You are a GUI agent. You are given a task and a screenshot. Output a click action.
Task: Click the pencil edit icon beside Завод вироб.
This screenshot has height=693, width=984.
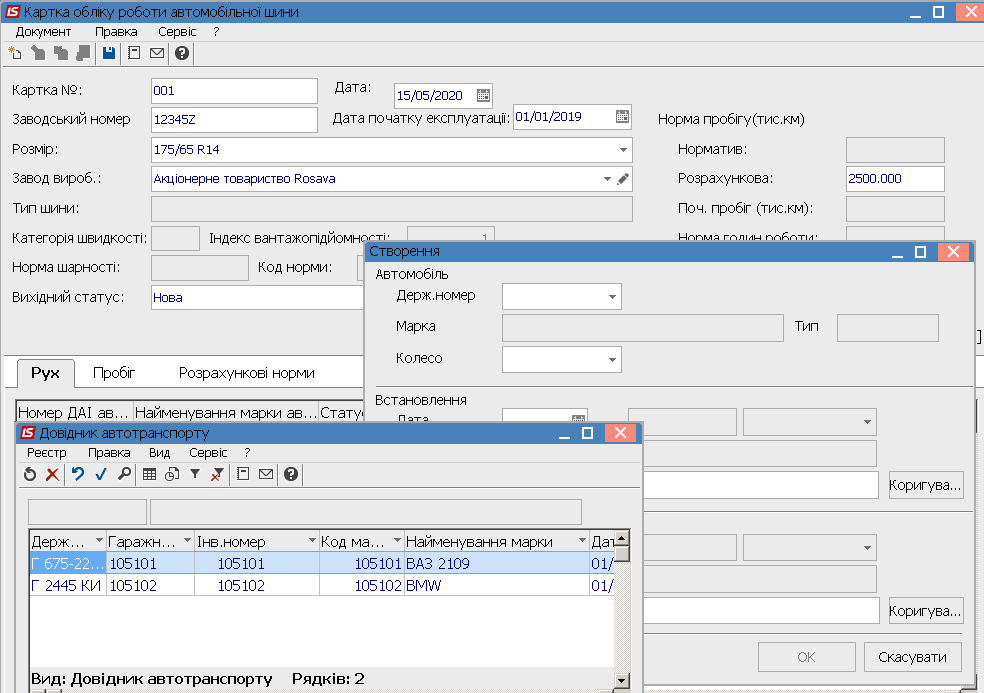pyautogui.click(x=623, y=179)
